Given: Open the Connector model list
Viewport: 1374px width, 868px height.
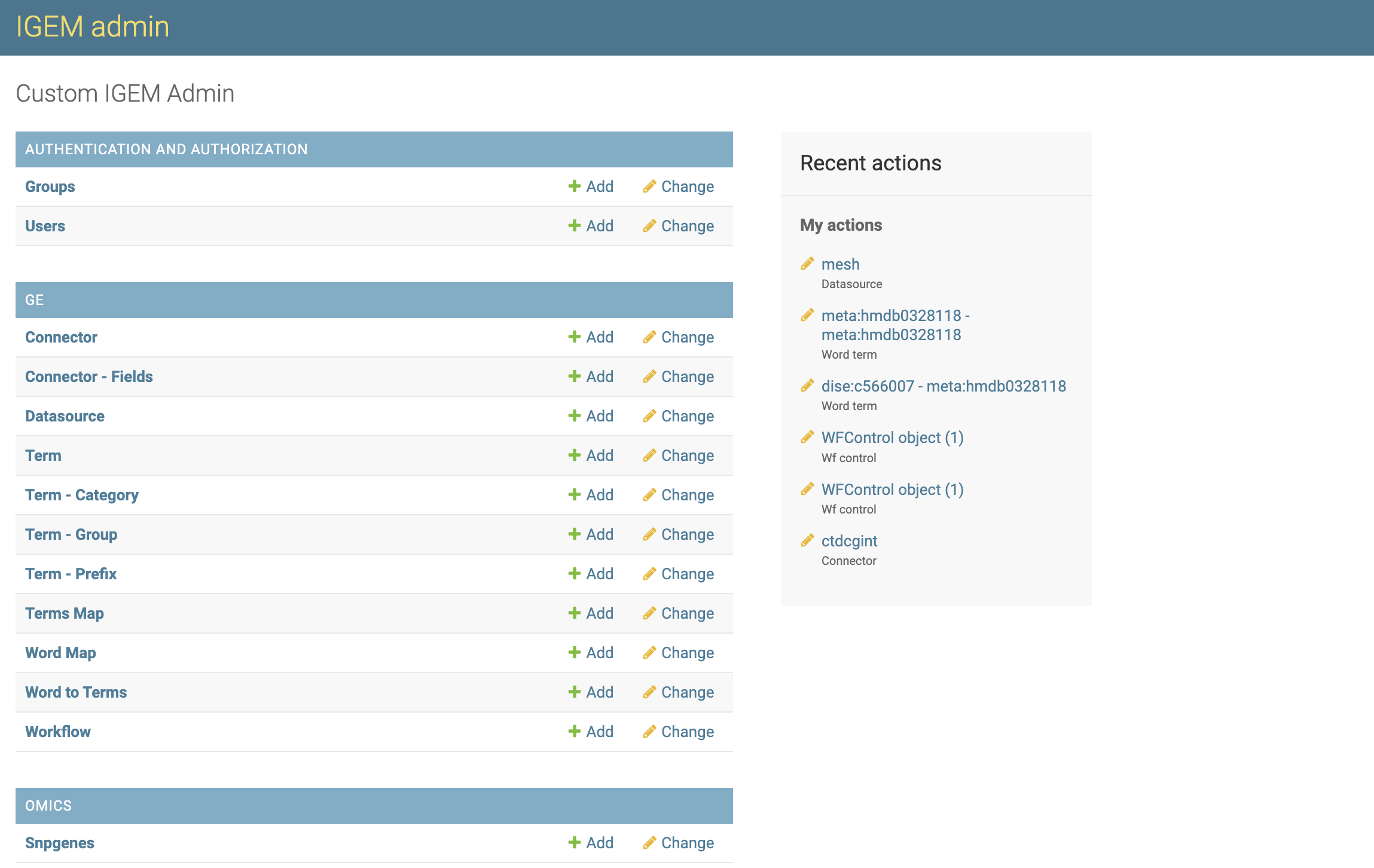Looking at the screenshot, I should 61,337.
